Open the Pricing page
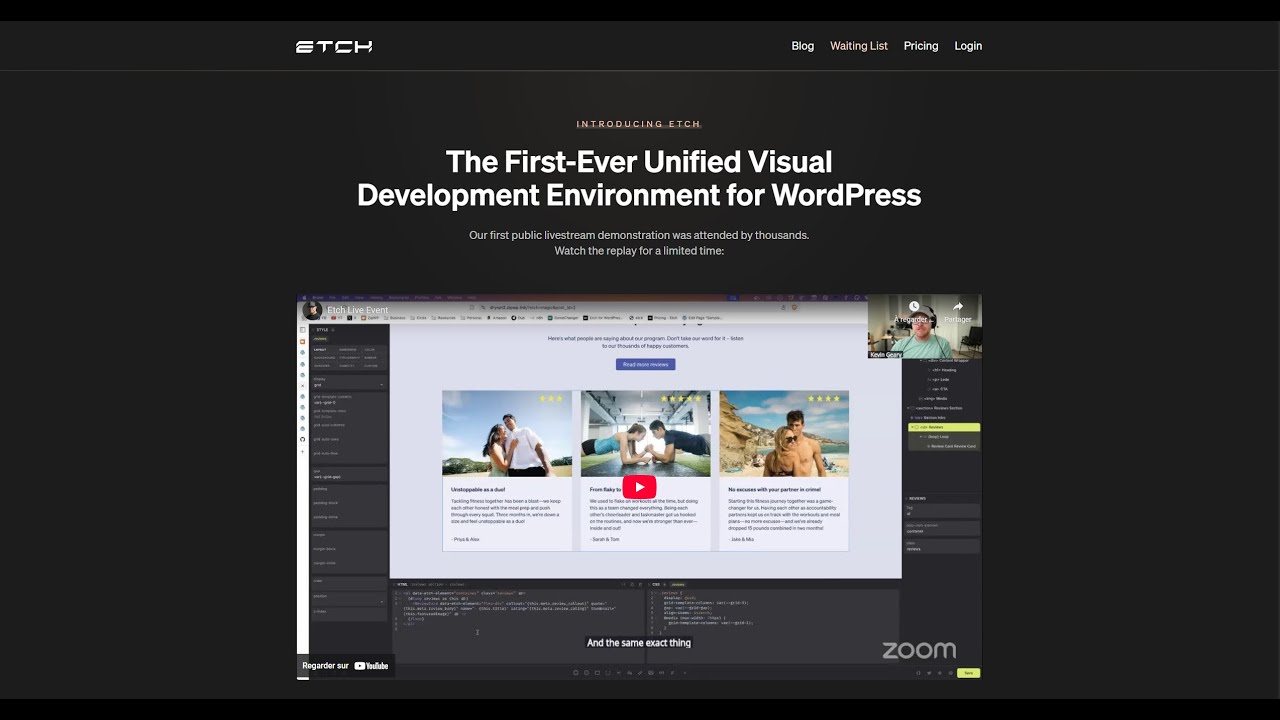The image size is (1280, 720). [921, 46]
